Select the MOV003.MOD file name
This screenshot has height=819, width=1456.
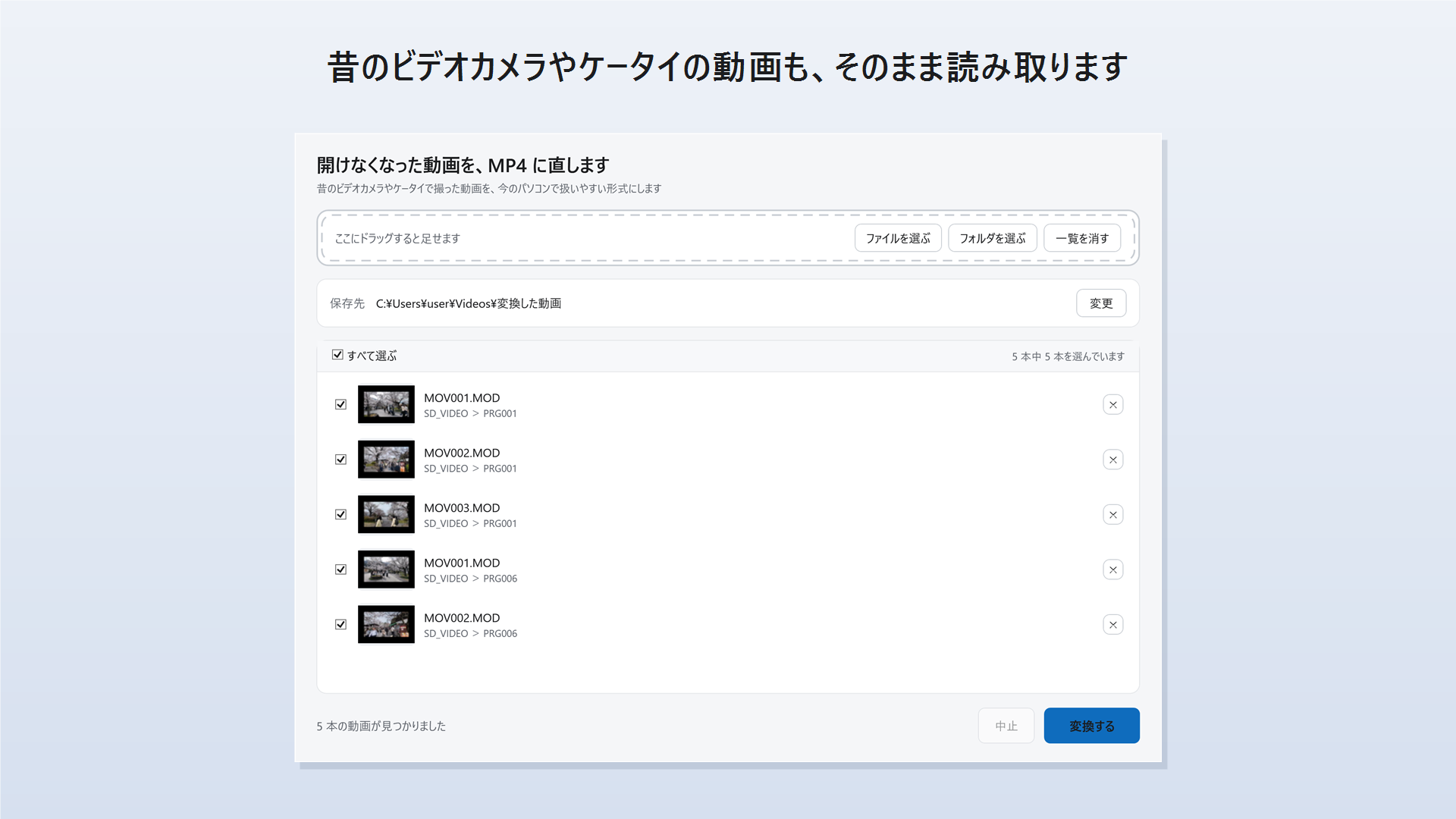462,508
